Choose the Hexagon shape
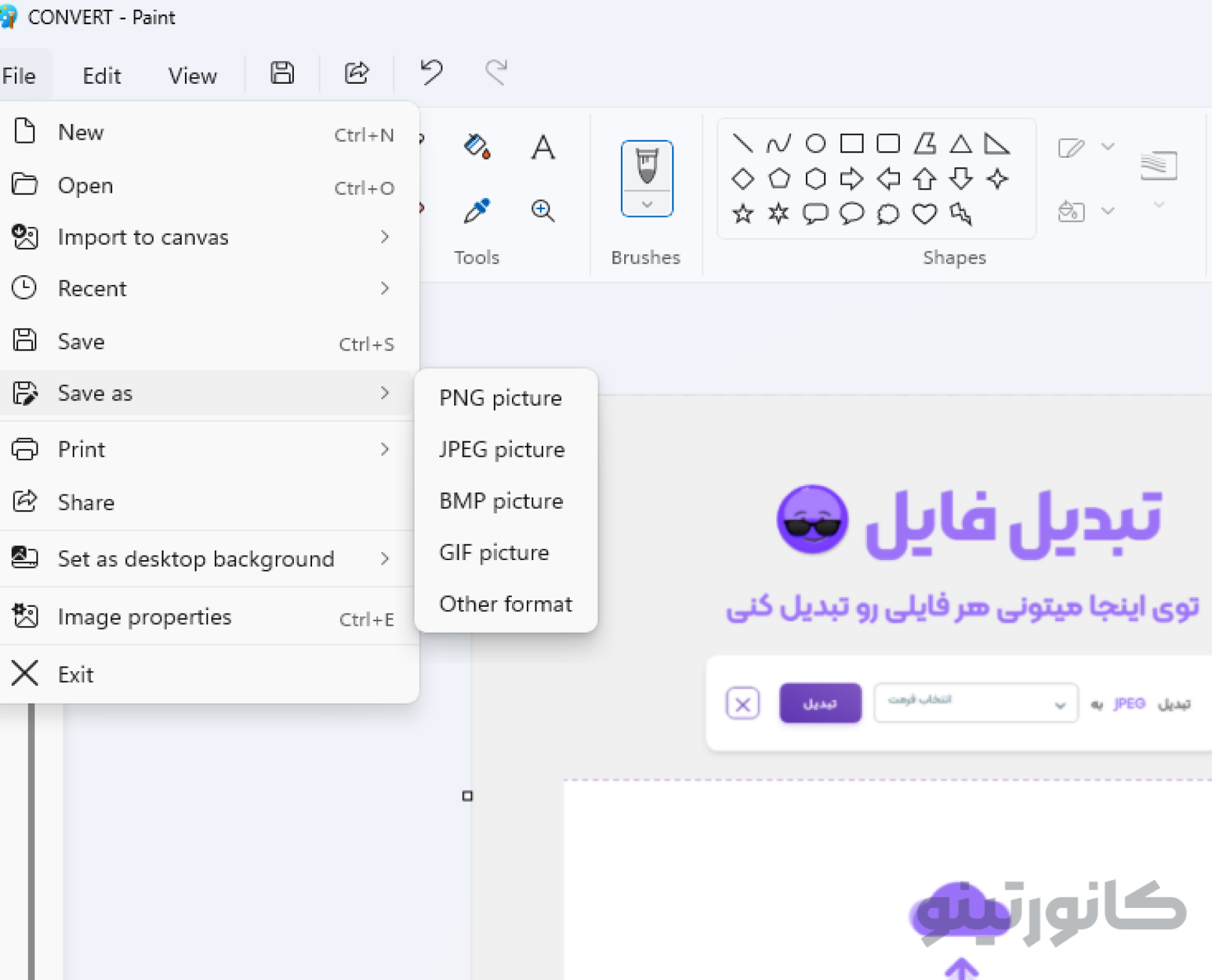 [x=816, y=178]
